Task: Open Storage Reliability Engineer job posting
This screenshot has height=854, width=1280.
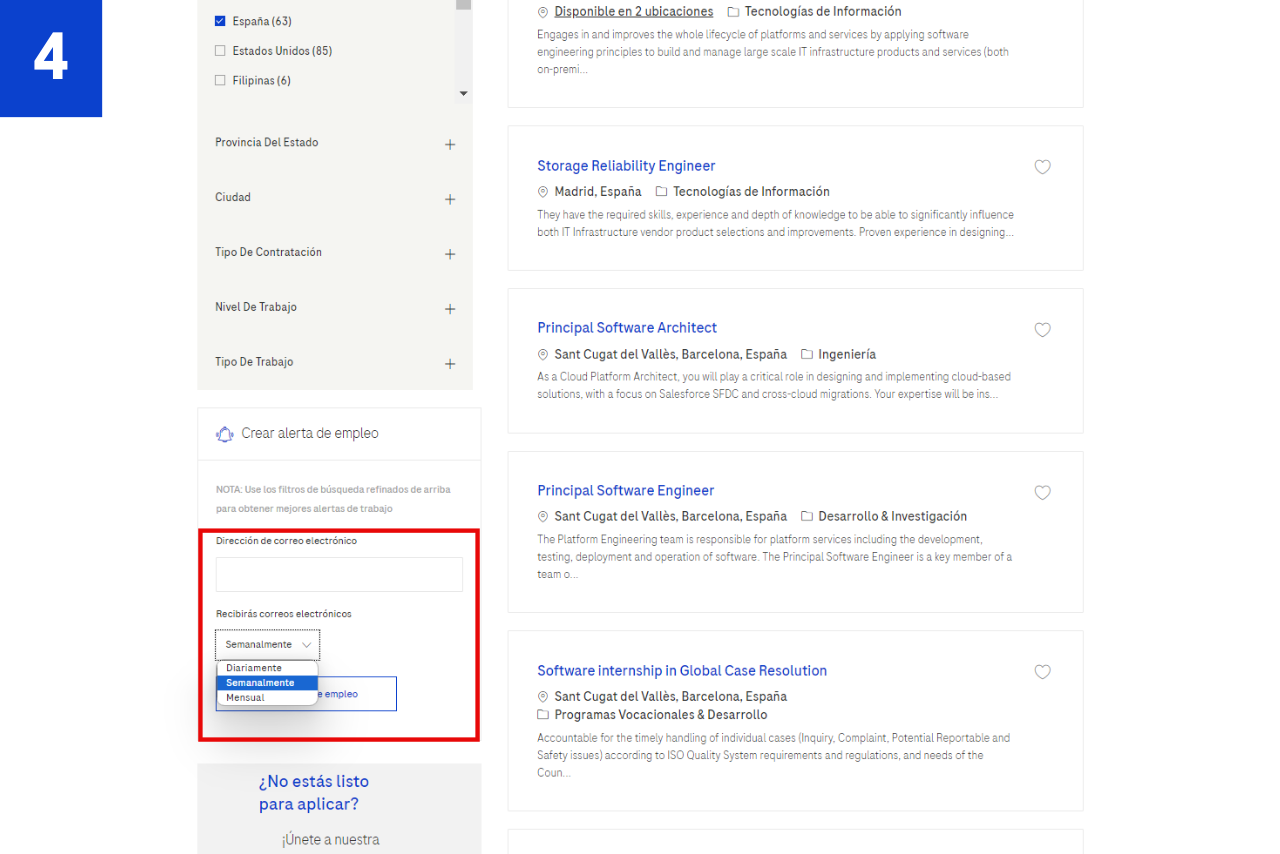Action: pyautogui.click(x=626, y=166)
